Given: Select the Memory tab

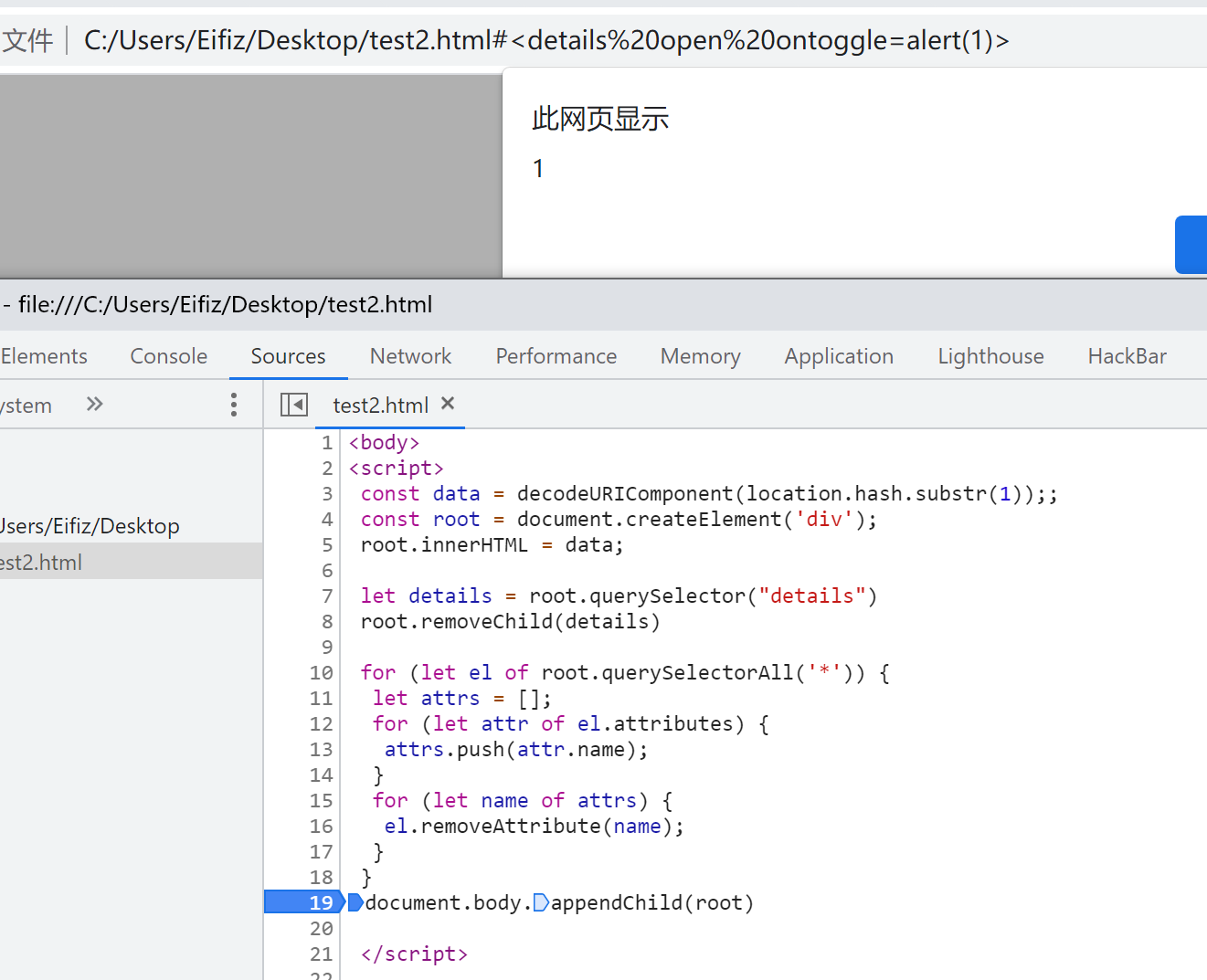Looking at the screenshot, I should 700,356.
